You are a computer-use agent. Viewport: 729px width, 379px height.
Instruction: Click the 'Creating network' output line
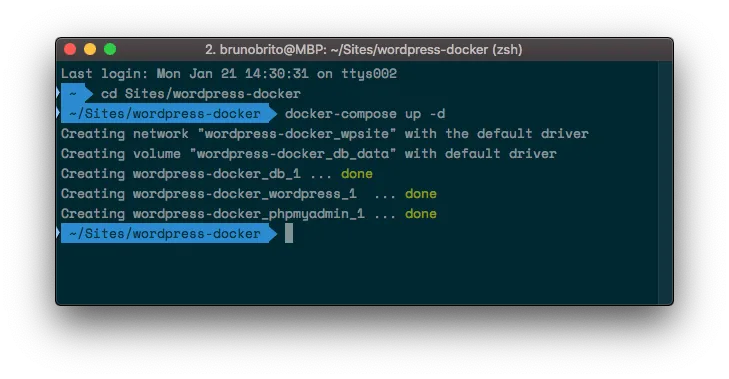325,133
